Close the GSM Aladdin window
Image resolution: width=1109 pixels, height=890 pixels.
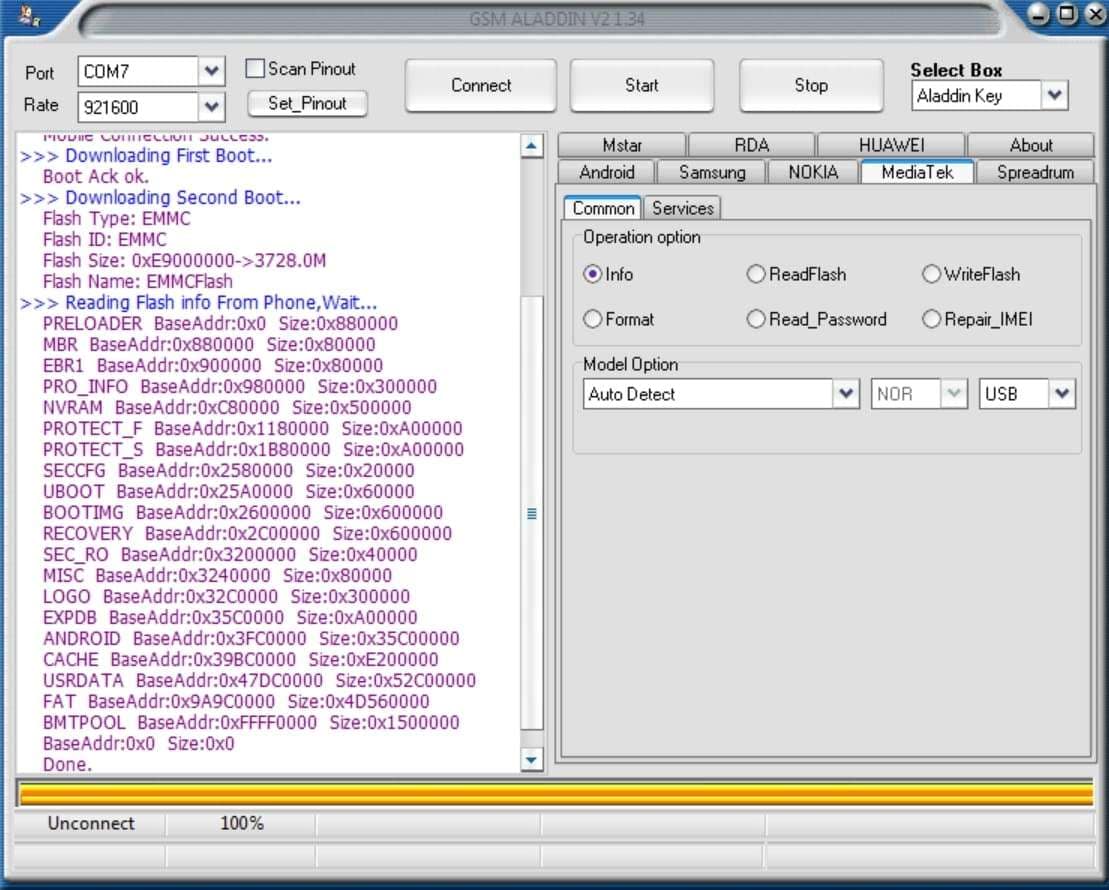[1094, 13]
